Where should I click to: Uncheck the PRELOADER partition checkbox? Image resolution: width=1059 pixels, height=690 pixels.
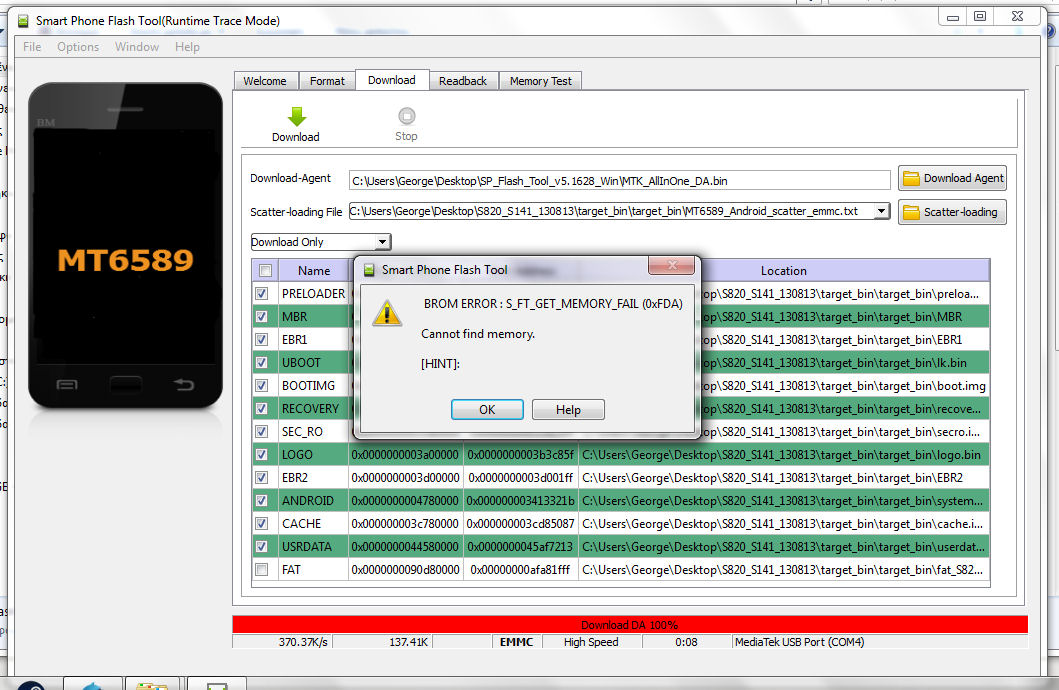pos(262,294)
